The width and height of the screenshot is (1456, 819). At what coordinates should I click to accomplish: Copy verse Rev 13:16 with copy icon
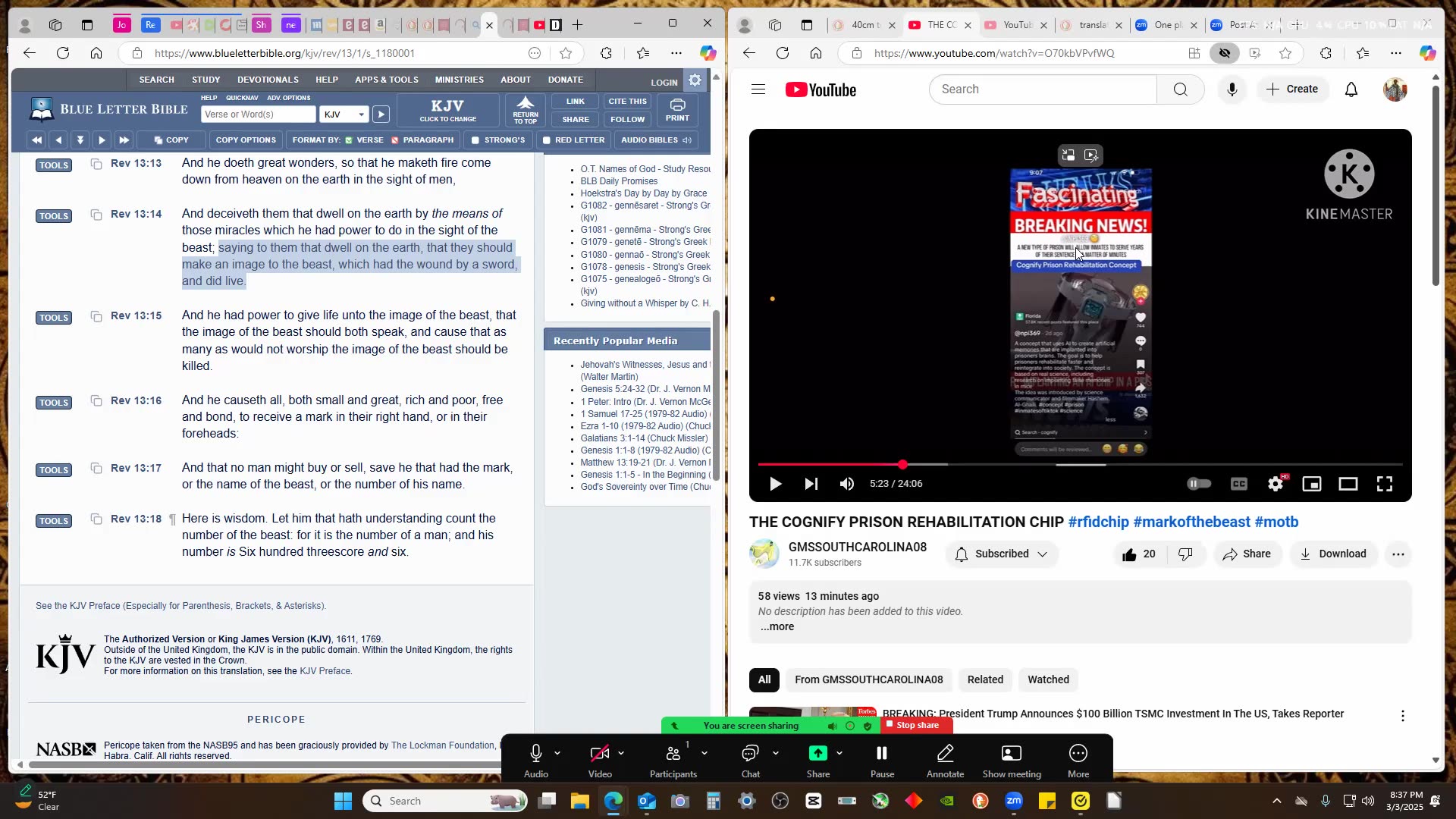coord(96,400)
